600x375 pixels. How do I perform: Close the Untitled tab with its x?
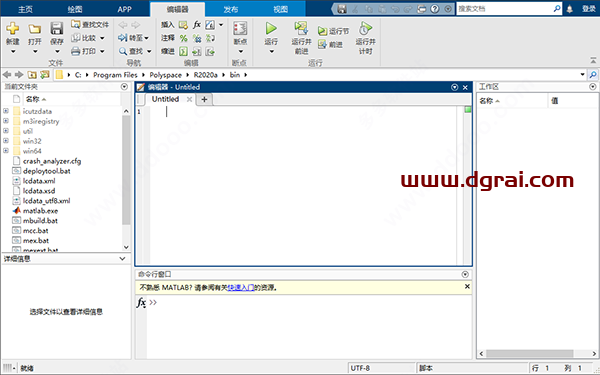(x=189, y=99)
